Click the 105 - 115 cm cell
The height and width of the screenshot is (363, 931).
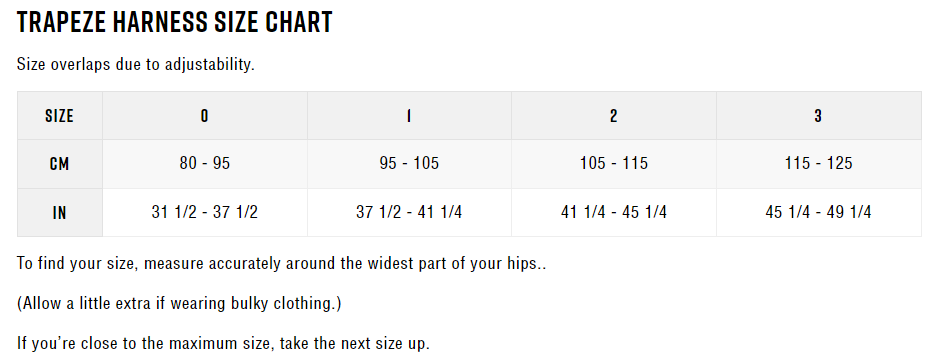(x=614, y=164)
